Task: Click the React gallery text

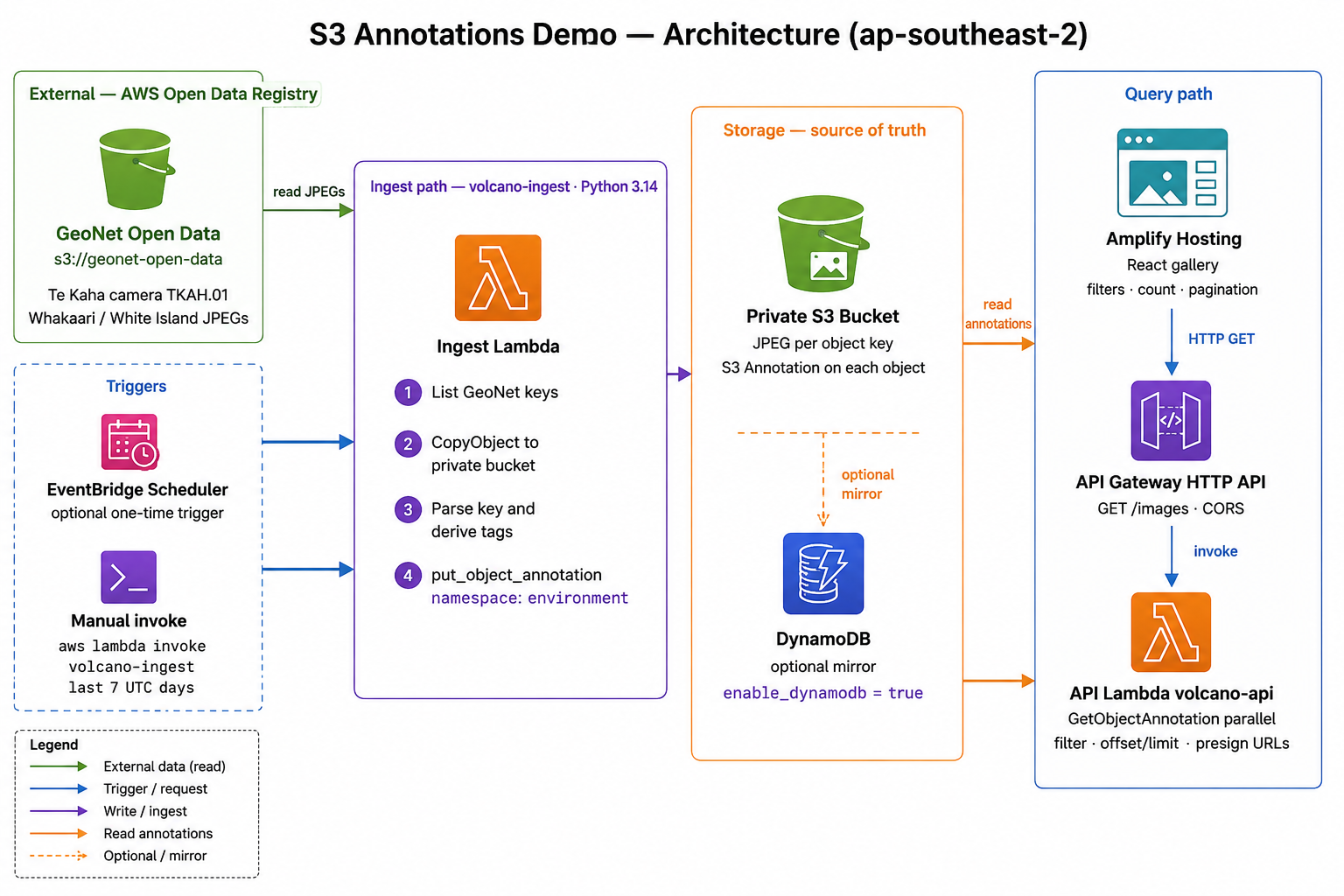Action: click(1172, 265)
